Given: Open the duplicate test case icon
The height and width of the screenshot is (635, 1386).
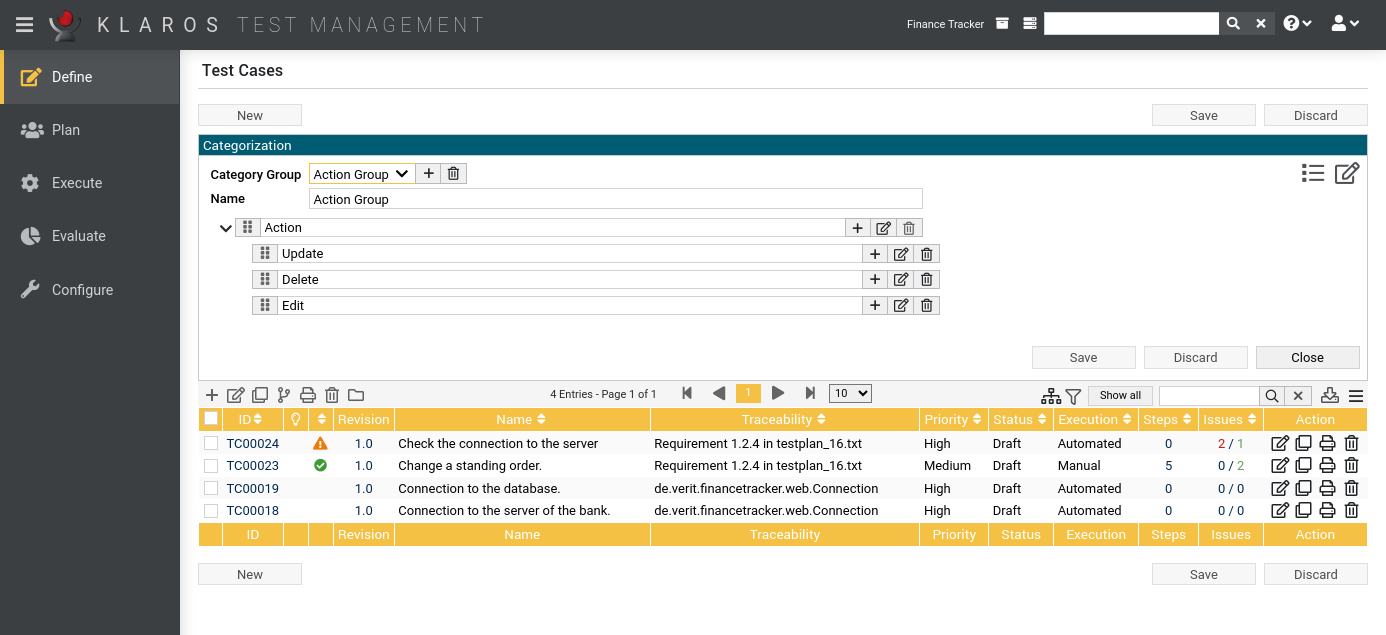Looking at the screenshot, I should point(260,395).
